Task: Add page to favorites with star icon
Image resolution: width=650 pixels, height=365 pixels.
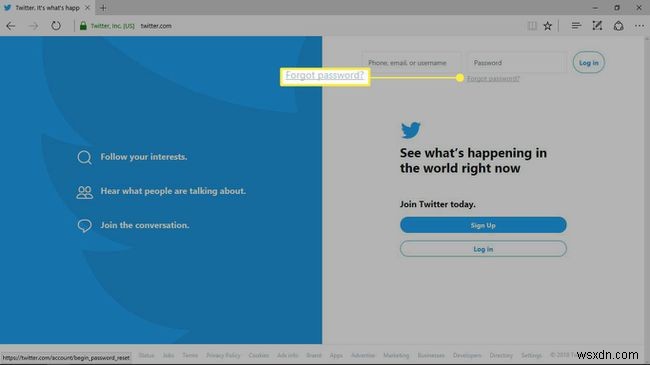Action: [548, 26]
